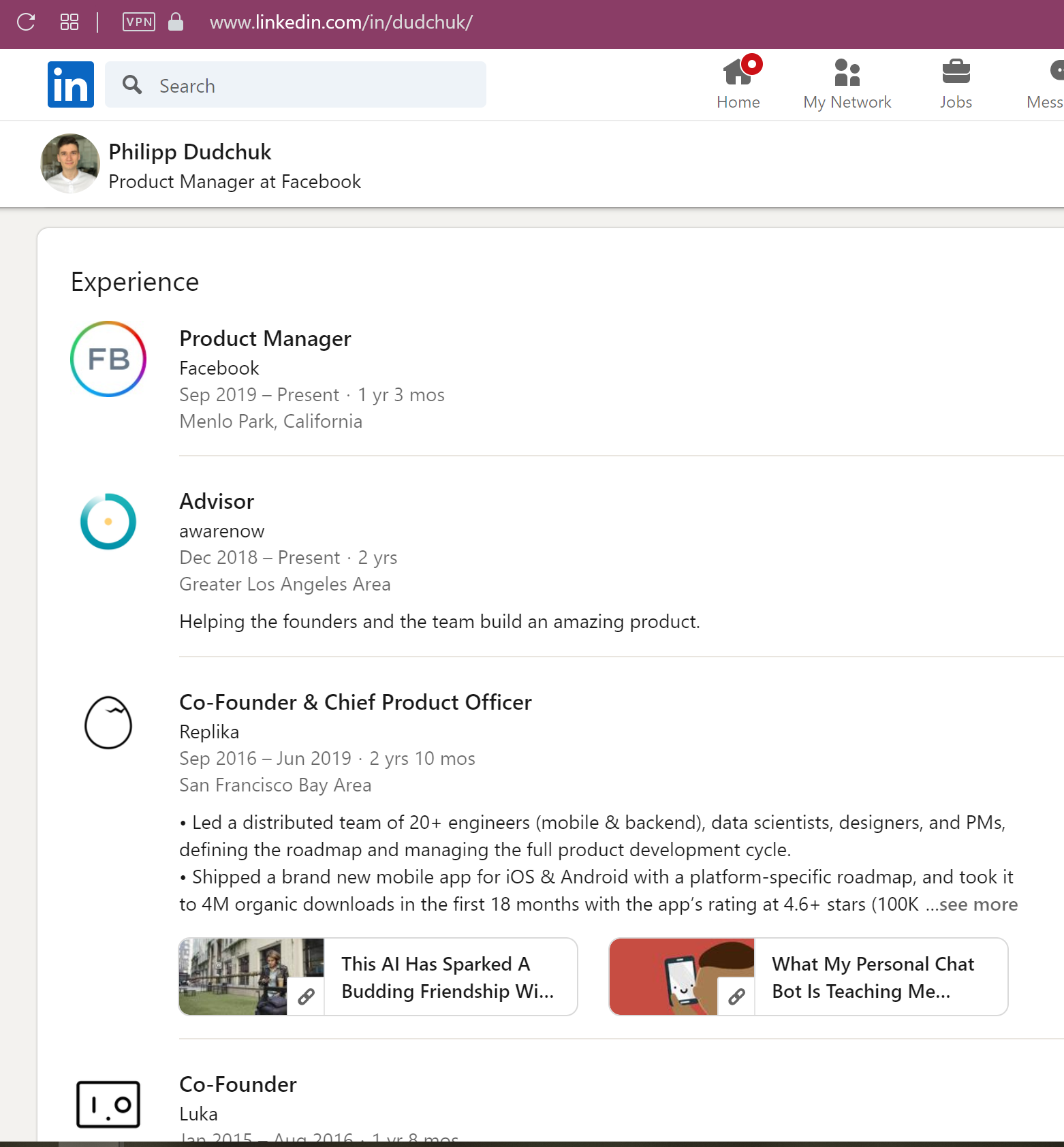Open the FB company logo

[x=108, y=359]
